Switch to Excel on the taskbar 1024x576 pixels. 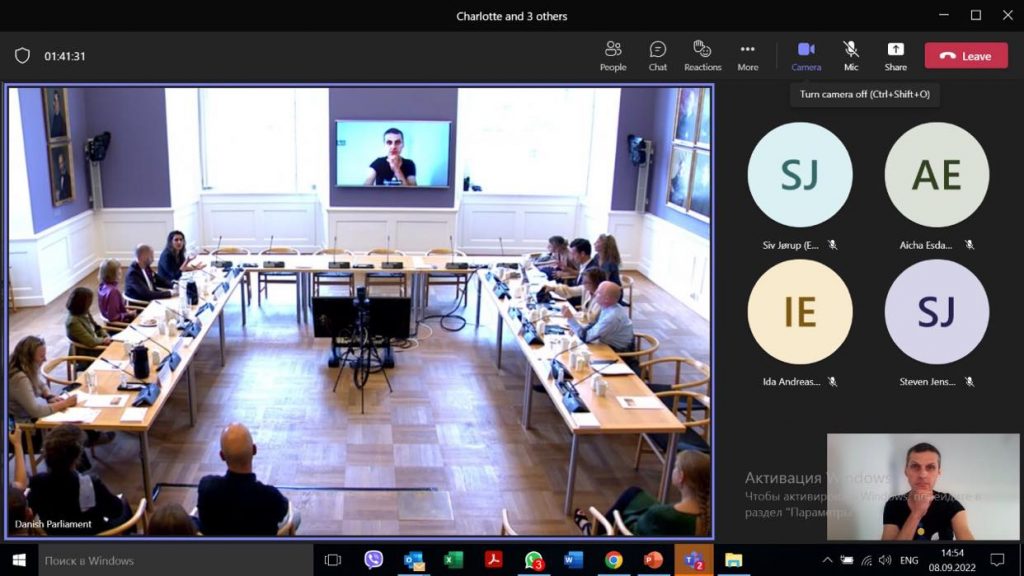[x=453, y=560]
